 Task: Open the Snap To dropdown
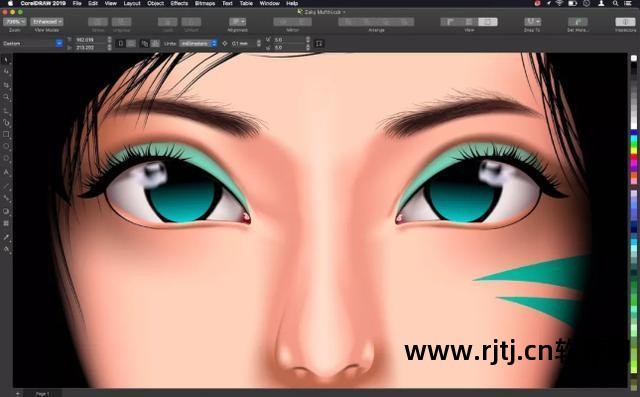(x=532, y=22)
